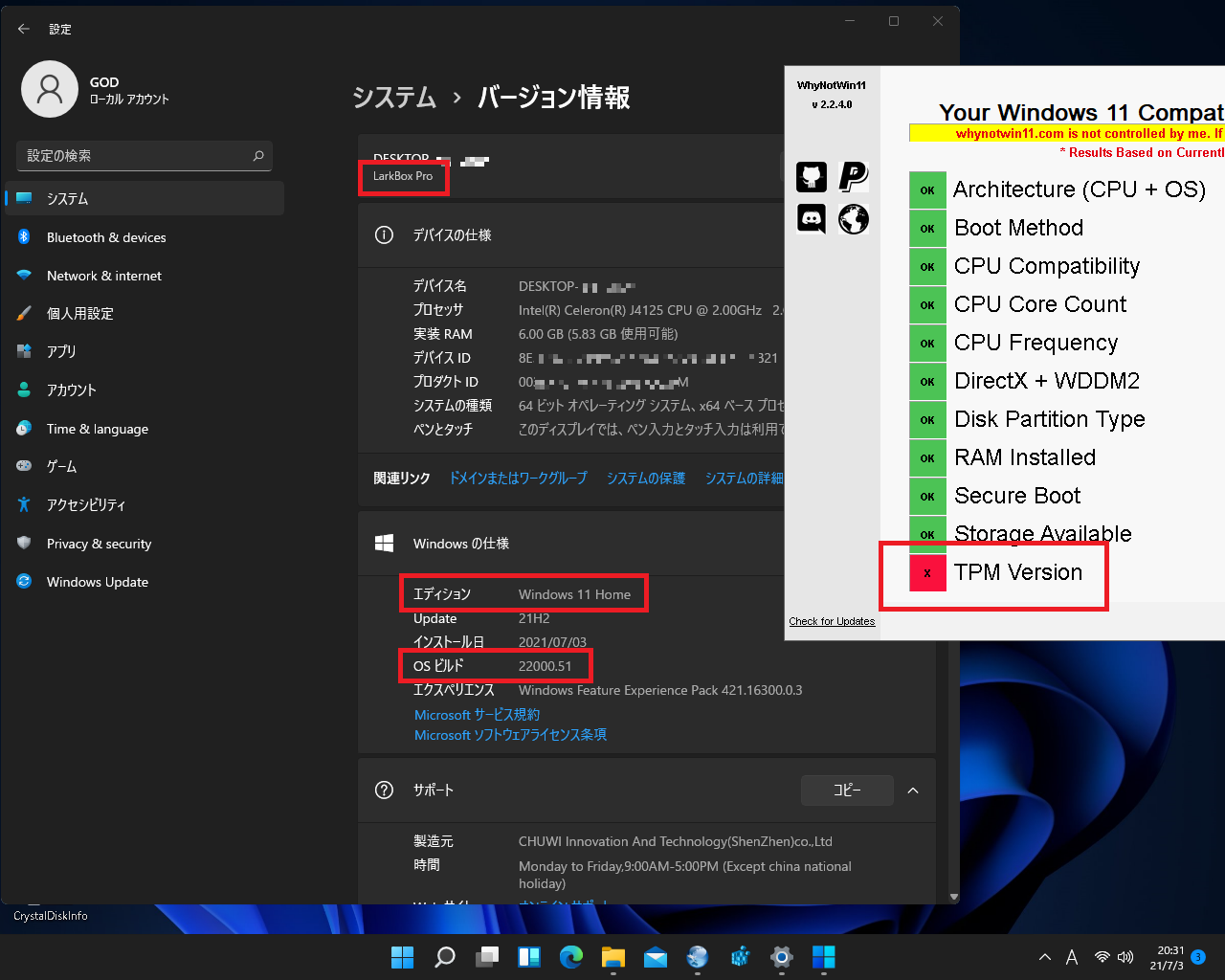Click the OK status for Architecture
This screenshot has width=1225, height=980.
[x=927, y=189]
